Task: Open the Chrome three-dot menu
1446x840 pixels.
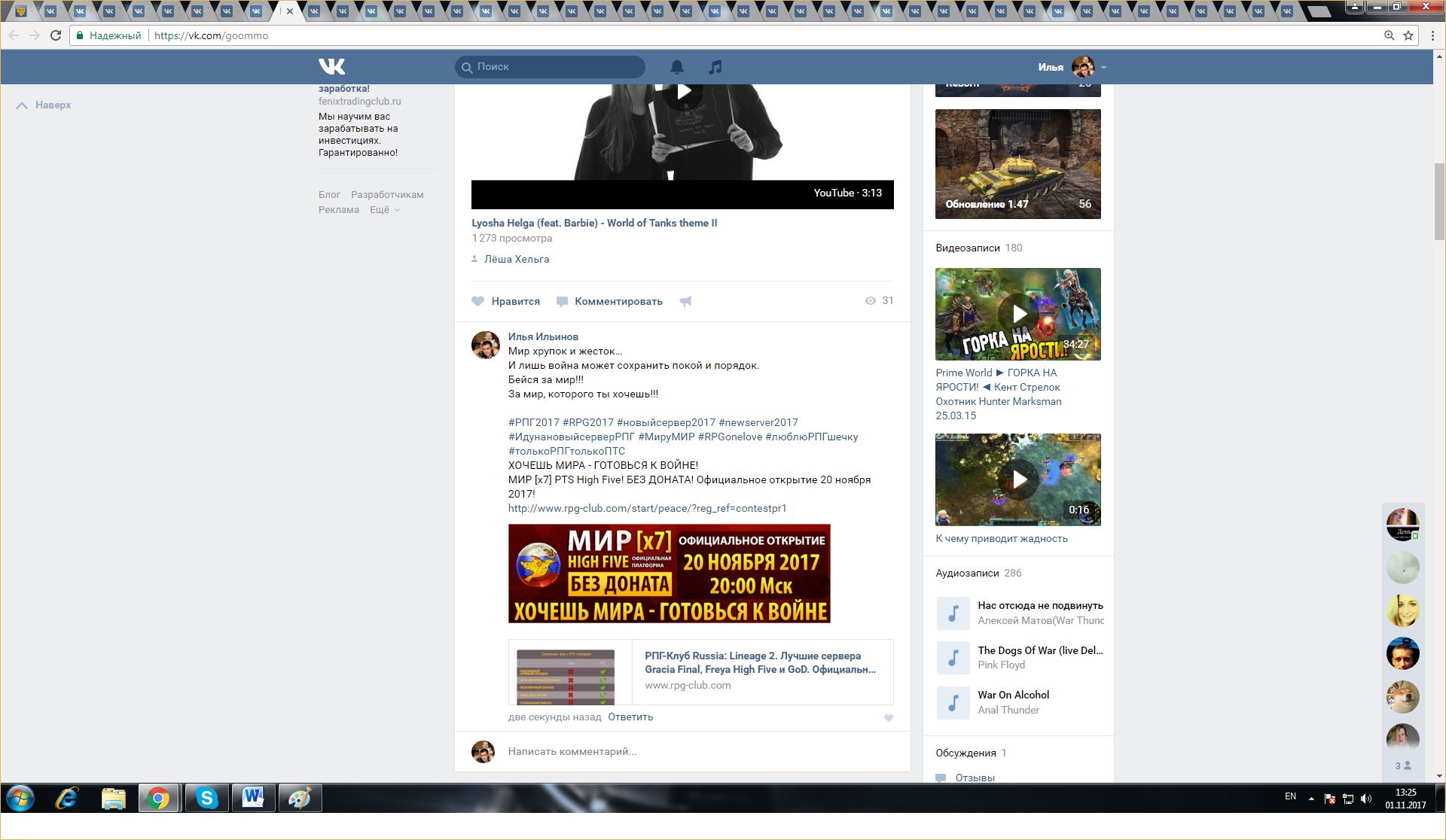Action: [1432, 35]
